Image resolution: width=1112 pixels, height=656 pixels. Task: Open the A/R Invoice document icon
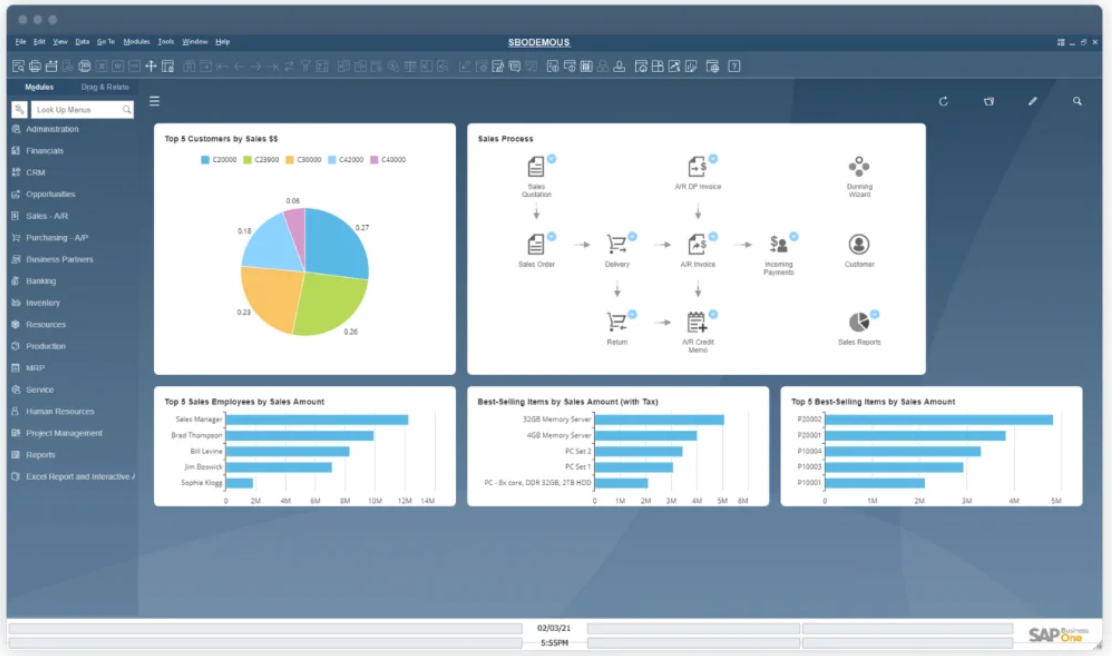(697, 244)
